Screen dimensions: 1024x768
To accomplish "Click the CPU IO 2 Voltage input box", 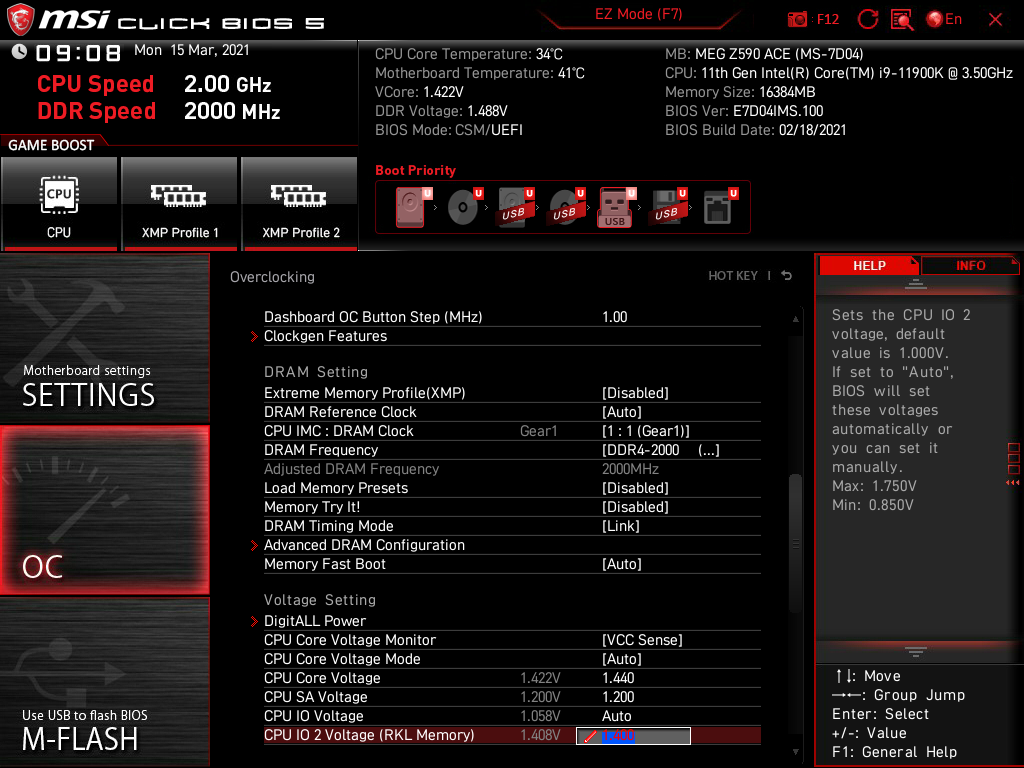I will point(633,735).
